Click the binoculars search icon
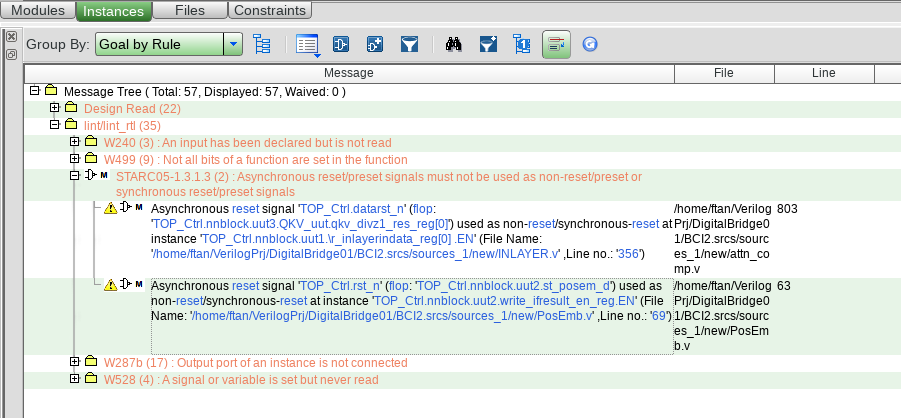The height and width of the screenshot is (418, 901). pos(453,44)
